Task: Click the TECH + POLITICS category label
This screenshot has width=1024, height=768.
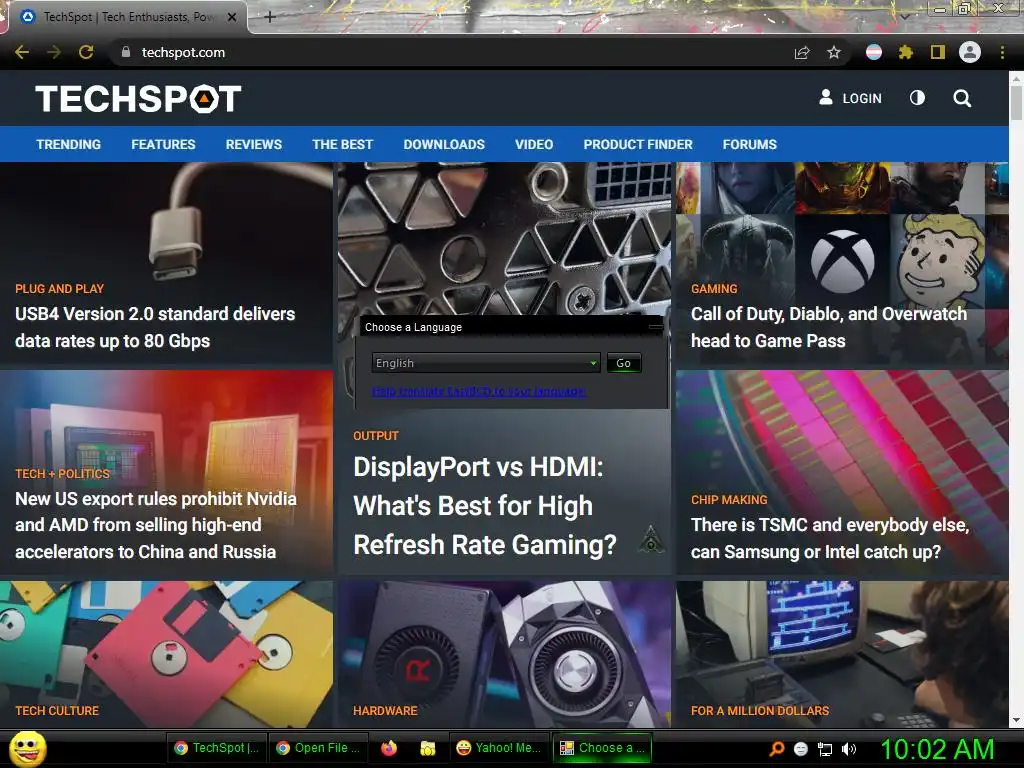Action: coord(62,473)
